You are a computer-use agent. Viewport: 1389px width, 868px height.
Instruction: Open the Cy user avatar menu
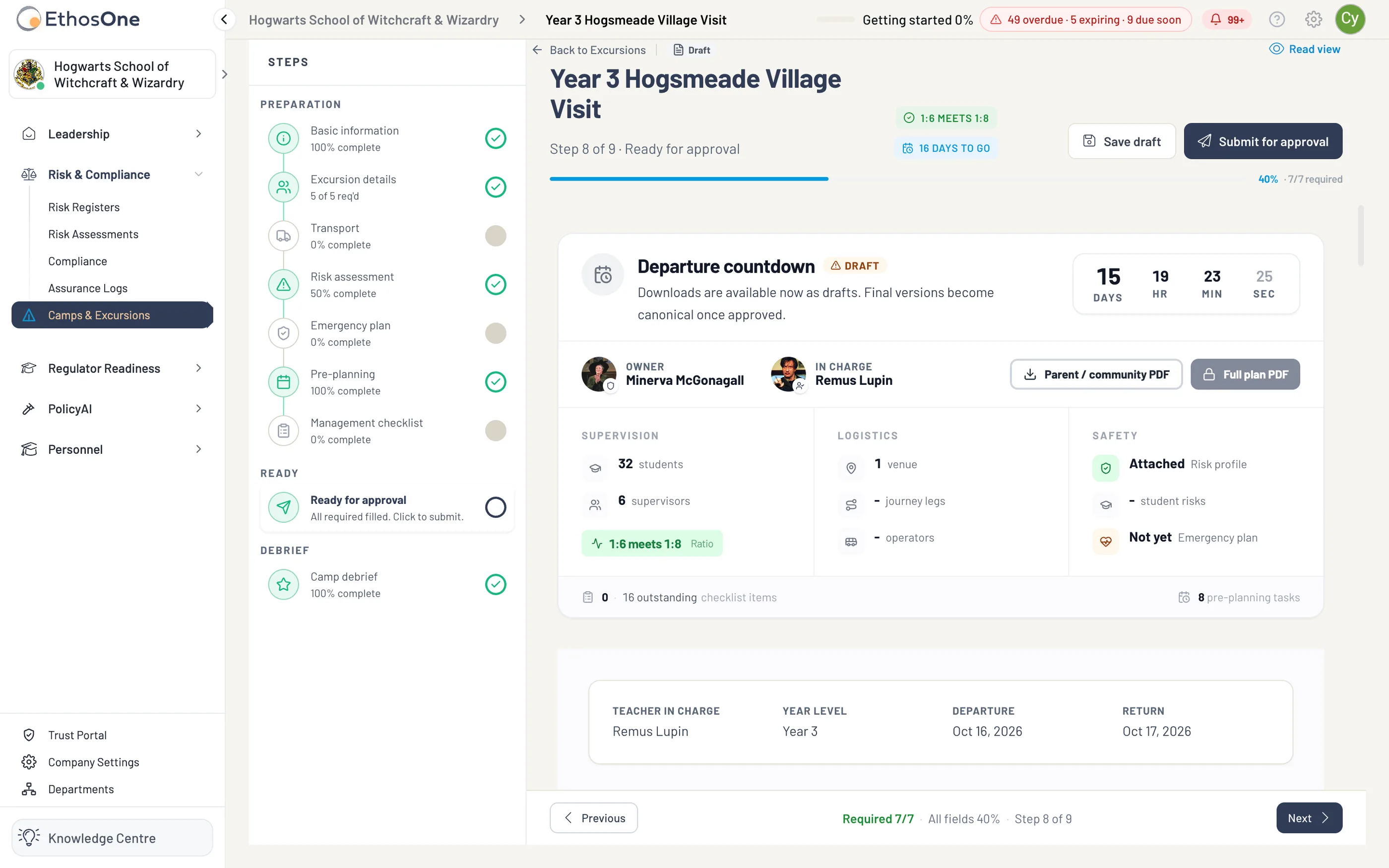pos(1349,19)
